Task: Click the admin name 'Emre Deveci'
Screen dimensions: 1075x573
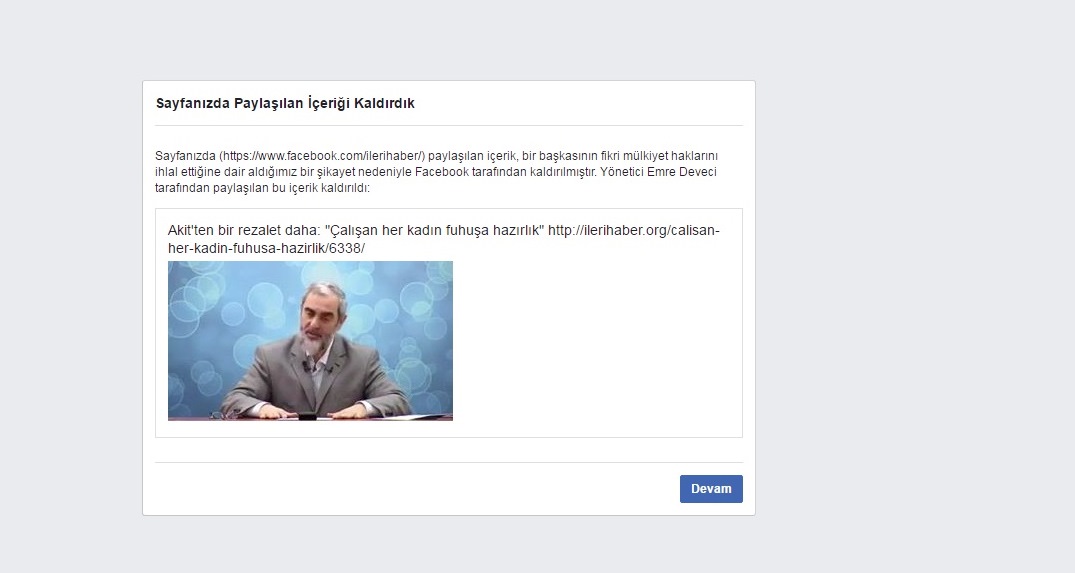Action: pos(681,171)
